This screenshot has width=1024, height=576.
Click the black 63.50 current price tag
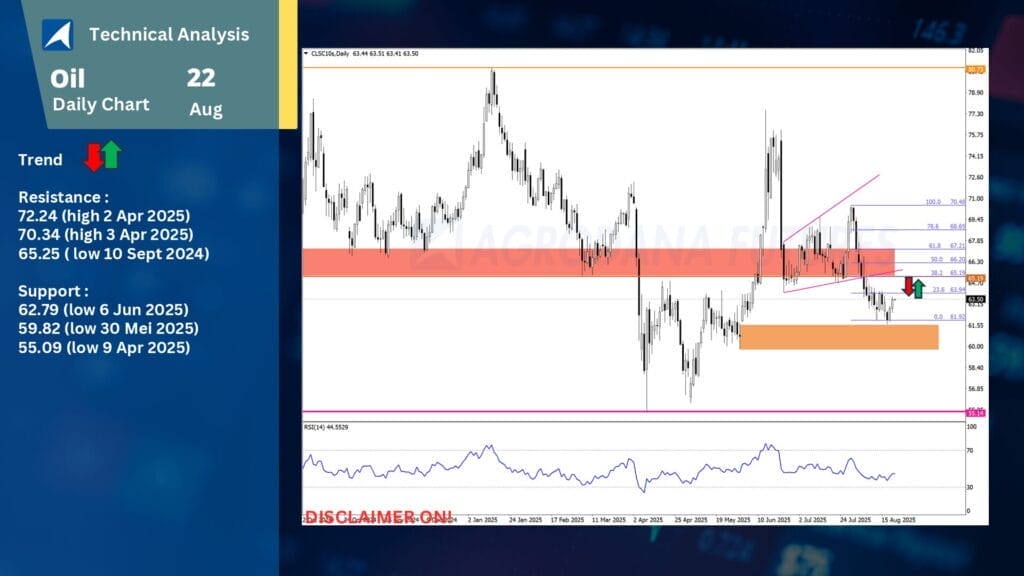975,299
